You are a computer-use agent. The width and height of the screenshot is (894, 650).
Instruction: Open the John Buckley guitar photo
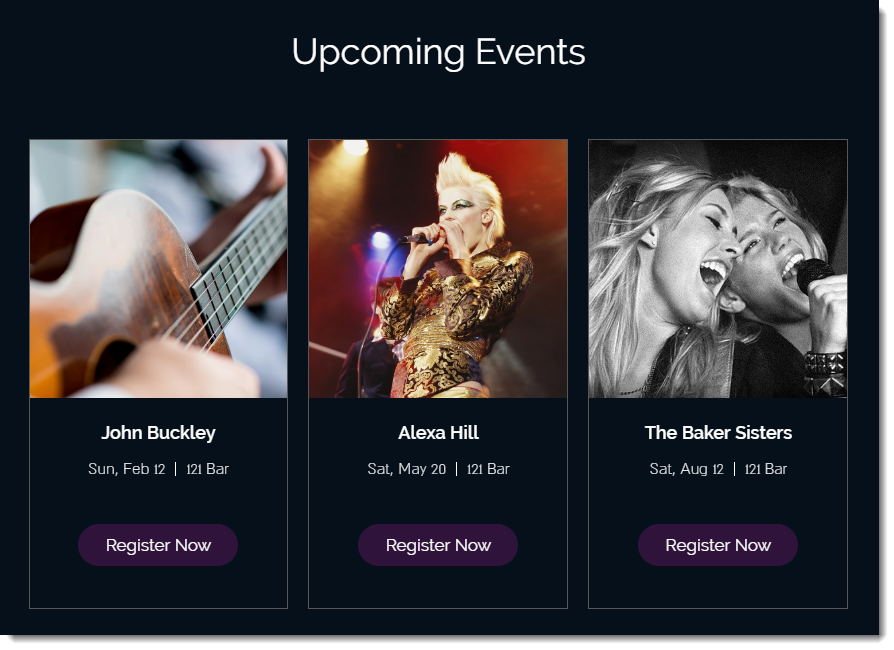pos(158,268)
